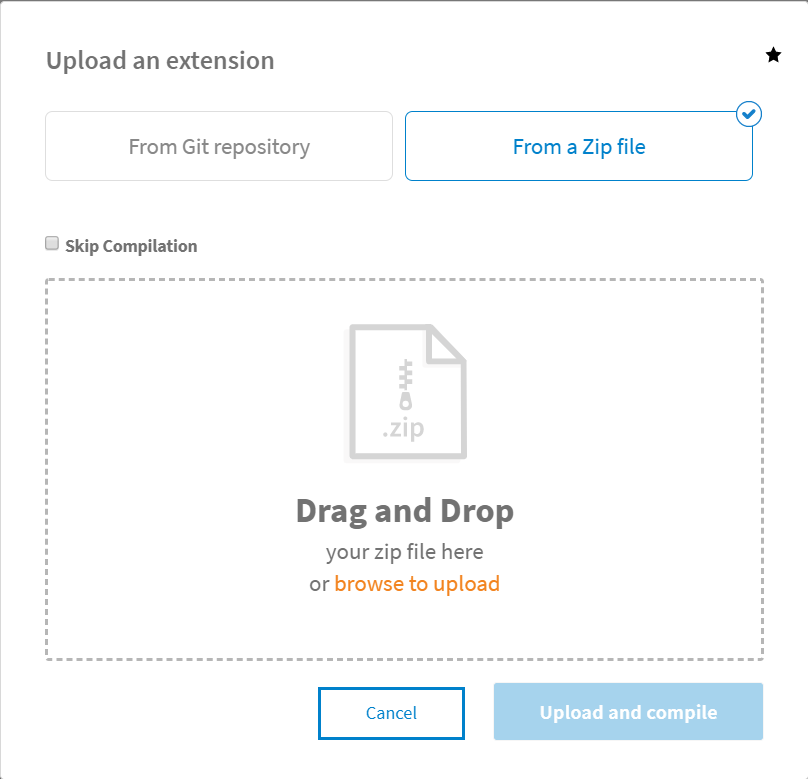Click the zipper graphic on the file icon

tap(405, 384)
